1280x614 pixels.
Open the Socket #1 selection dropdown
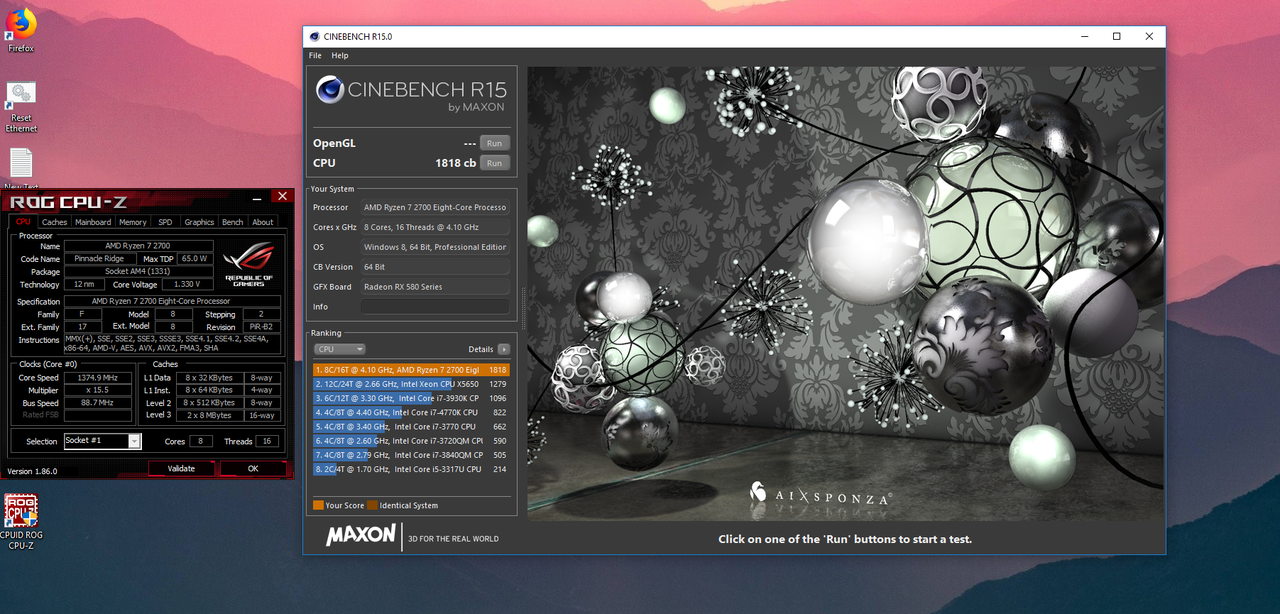click(102, 441)
